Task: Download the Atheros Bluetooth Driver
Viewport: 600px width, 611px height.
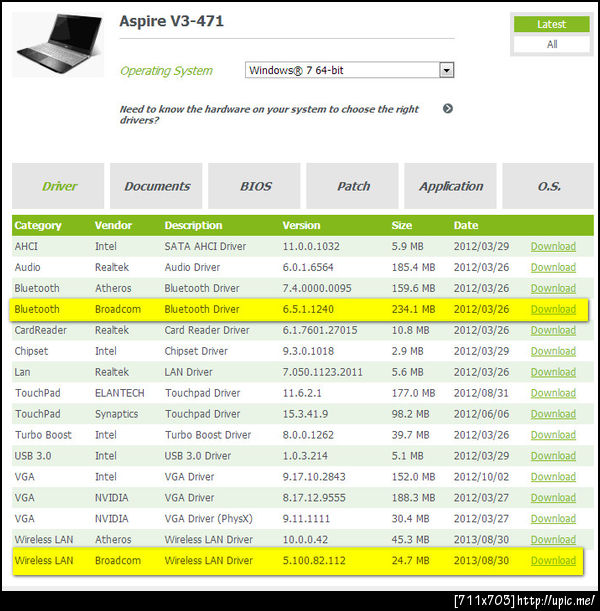Action: pyautogui.click(x=553, y=288)
